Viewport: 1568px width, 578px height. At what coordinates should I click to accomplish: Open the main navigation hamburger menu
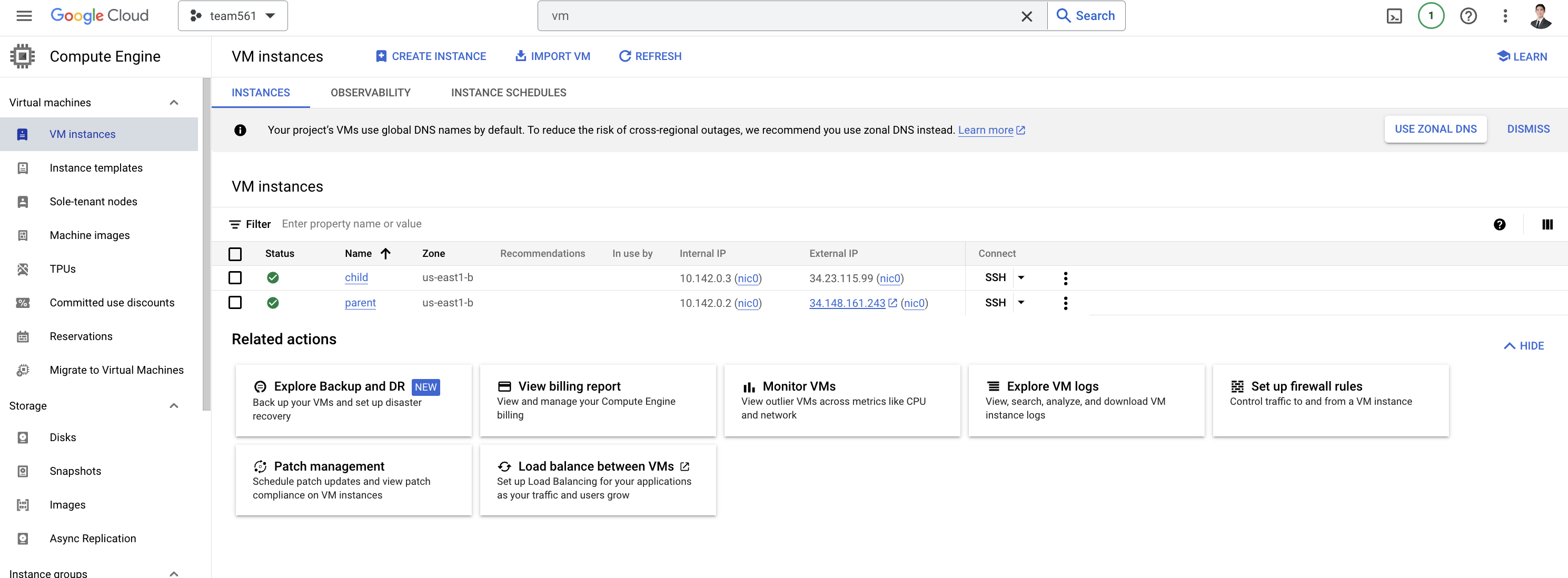pos(24,16)
